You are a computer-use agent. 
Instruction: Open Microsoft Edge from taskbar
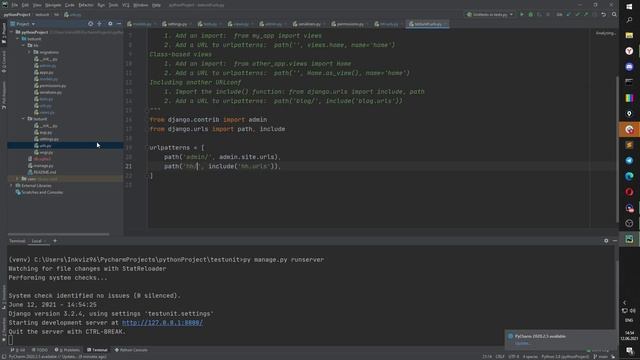(x=629, y=176)
